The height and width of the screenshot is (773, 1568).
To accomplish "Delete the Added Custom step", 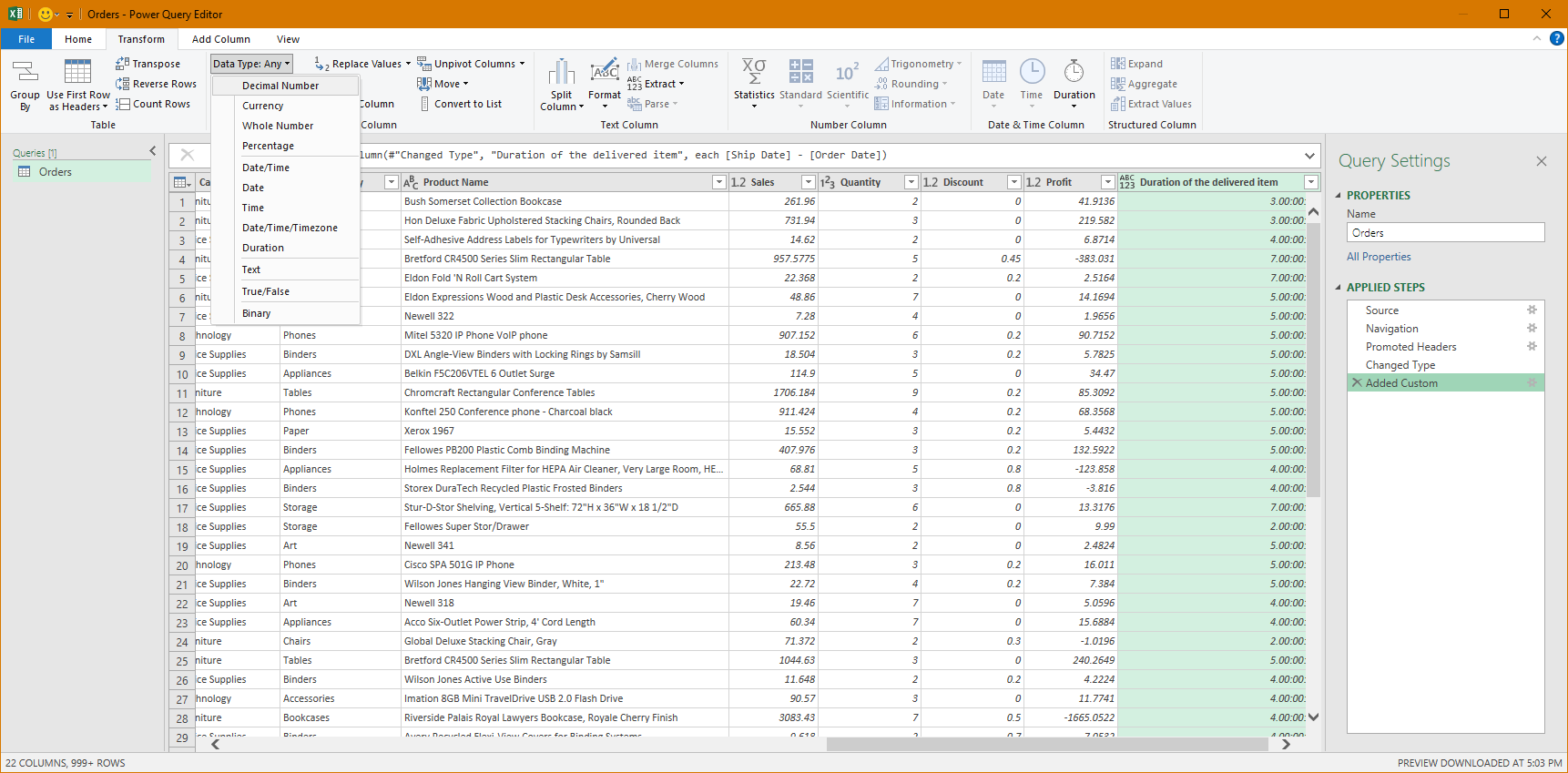I will point(1357,383).
